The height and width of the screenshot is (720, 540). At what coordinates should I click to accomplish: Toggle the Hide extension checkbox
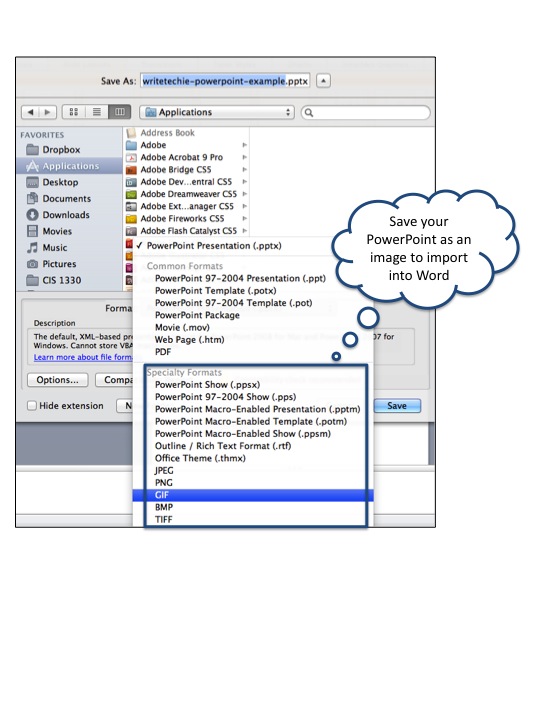(32, 406)
